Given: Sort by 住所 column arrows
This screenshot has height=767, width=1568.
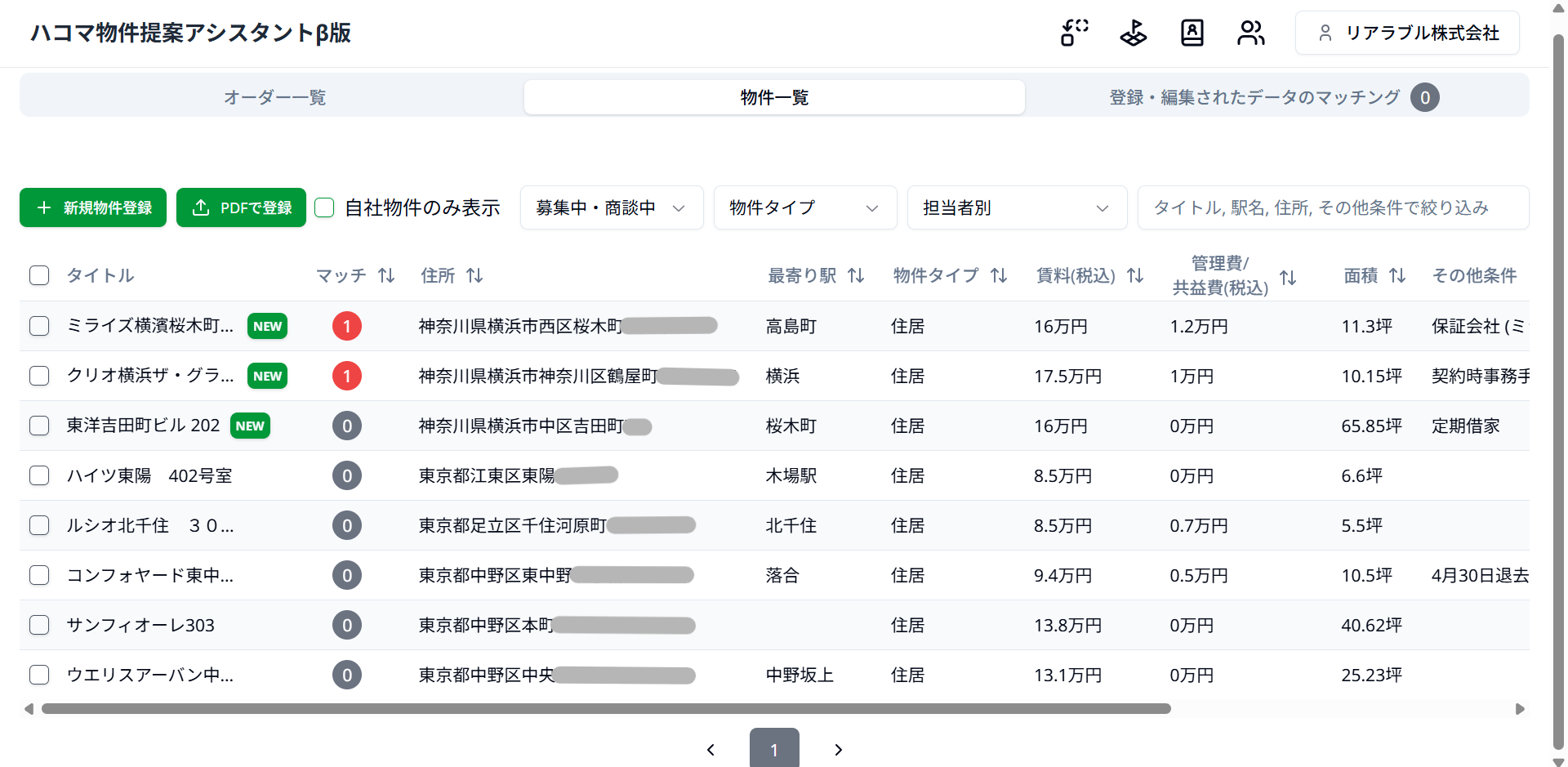Looking at the screenshot, I should point(474,276).
